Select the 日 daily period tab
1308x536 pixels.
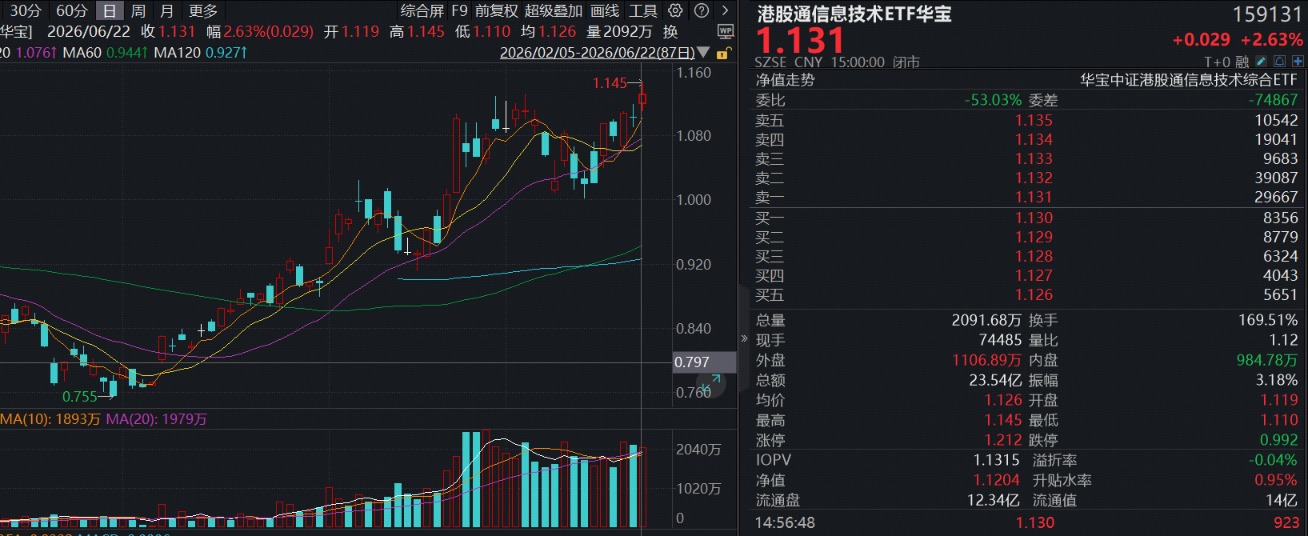[110, 11]
